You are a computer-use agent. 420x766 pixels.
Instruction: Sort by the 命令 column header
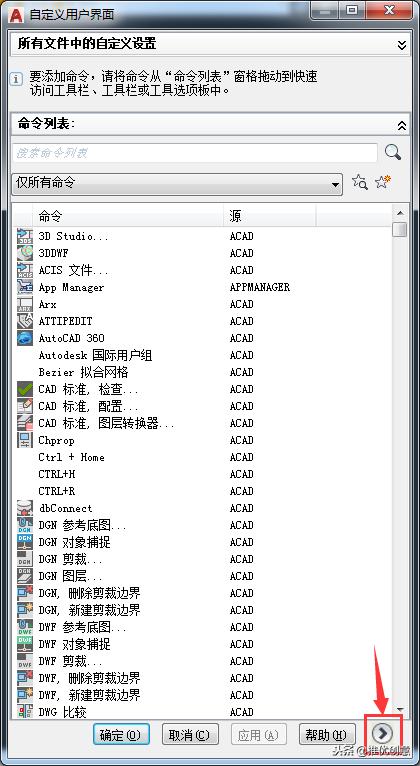pos(128,216)
